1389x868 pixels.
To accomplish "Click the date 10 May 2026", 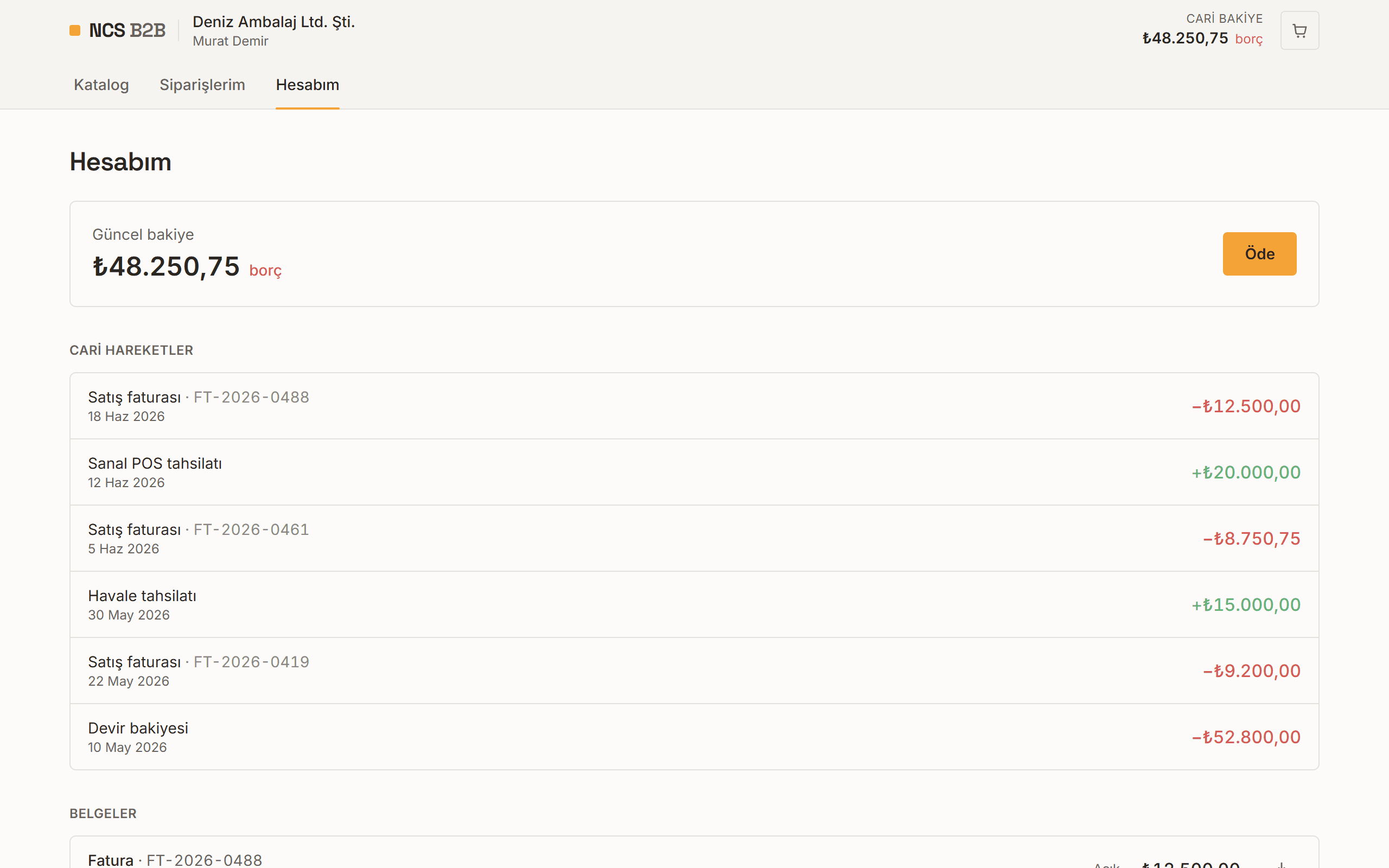I will [128, 748].
